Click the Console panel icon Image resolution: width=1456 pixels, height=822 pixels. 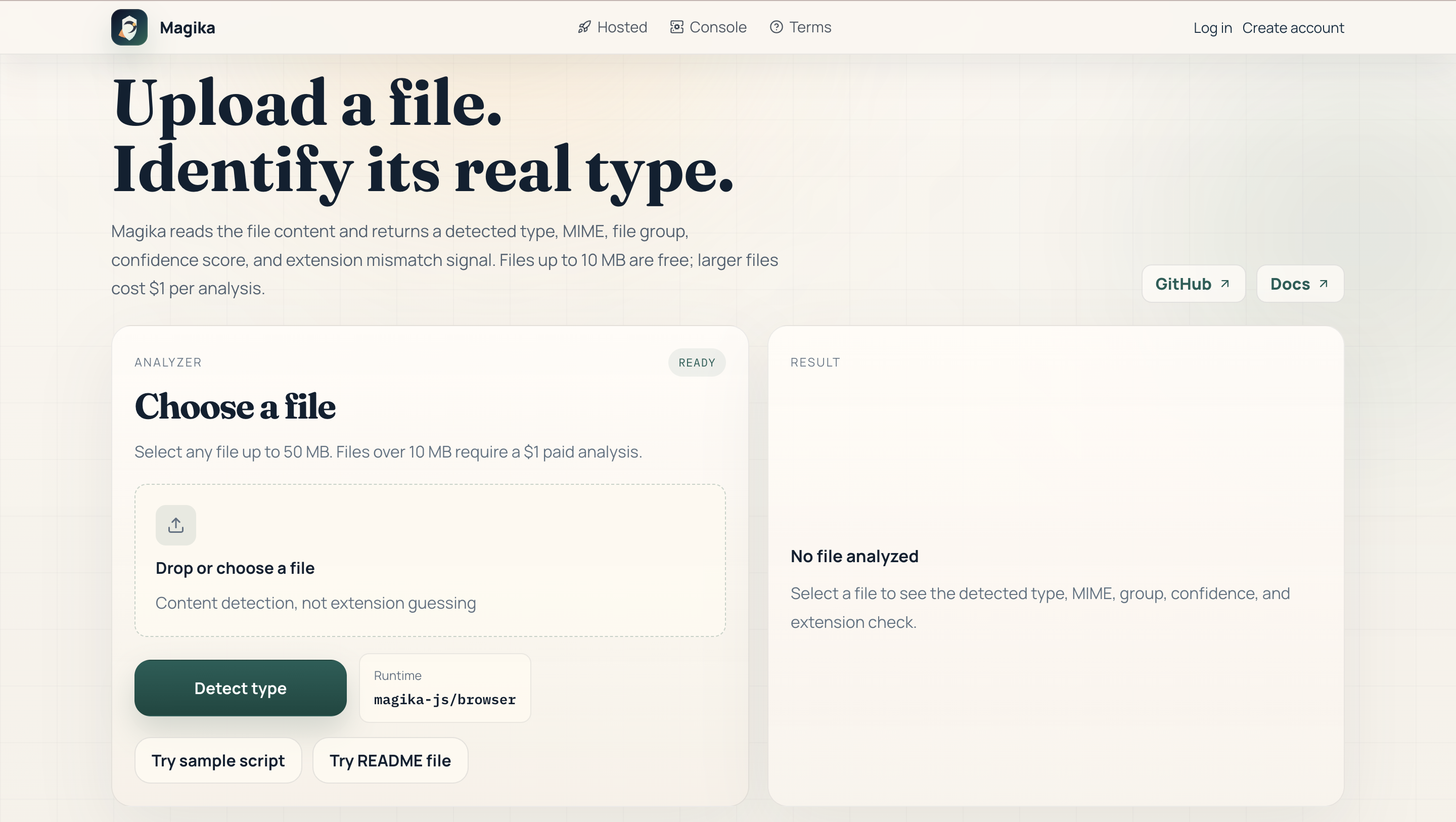click(x=676, y=27)
